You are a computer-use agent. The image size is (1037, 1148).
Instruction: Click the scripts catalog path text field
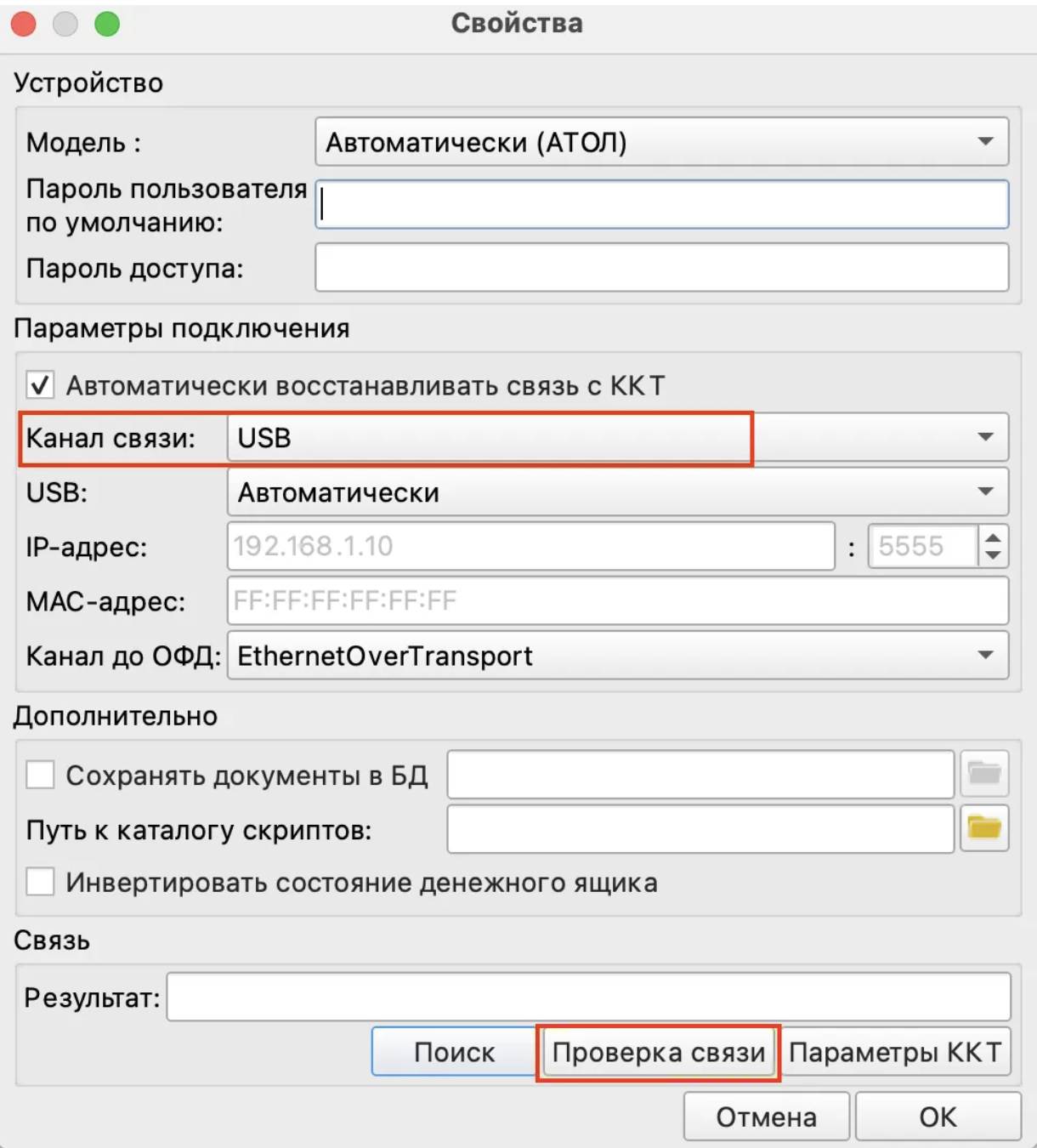[700, 829]
